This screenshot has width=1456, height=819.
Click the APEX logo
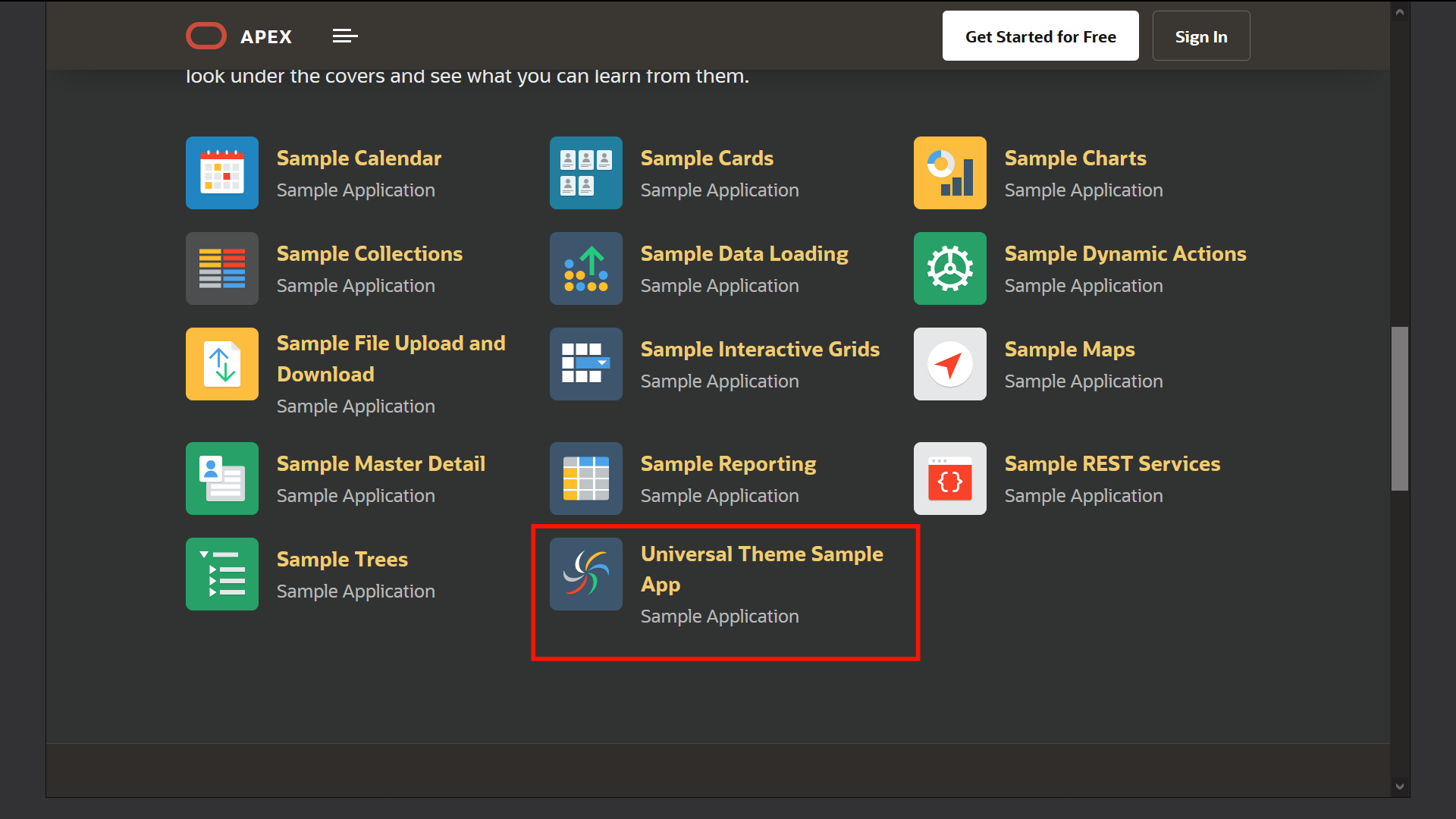tap(238, 36)
